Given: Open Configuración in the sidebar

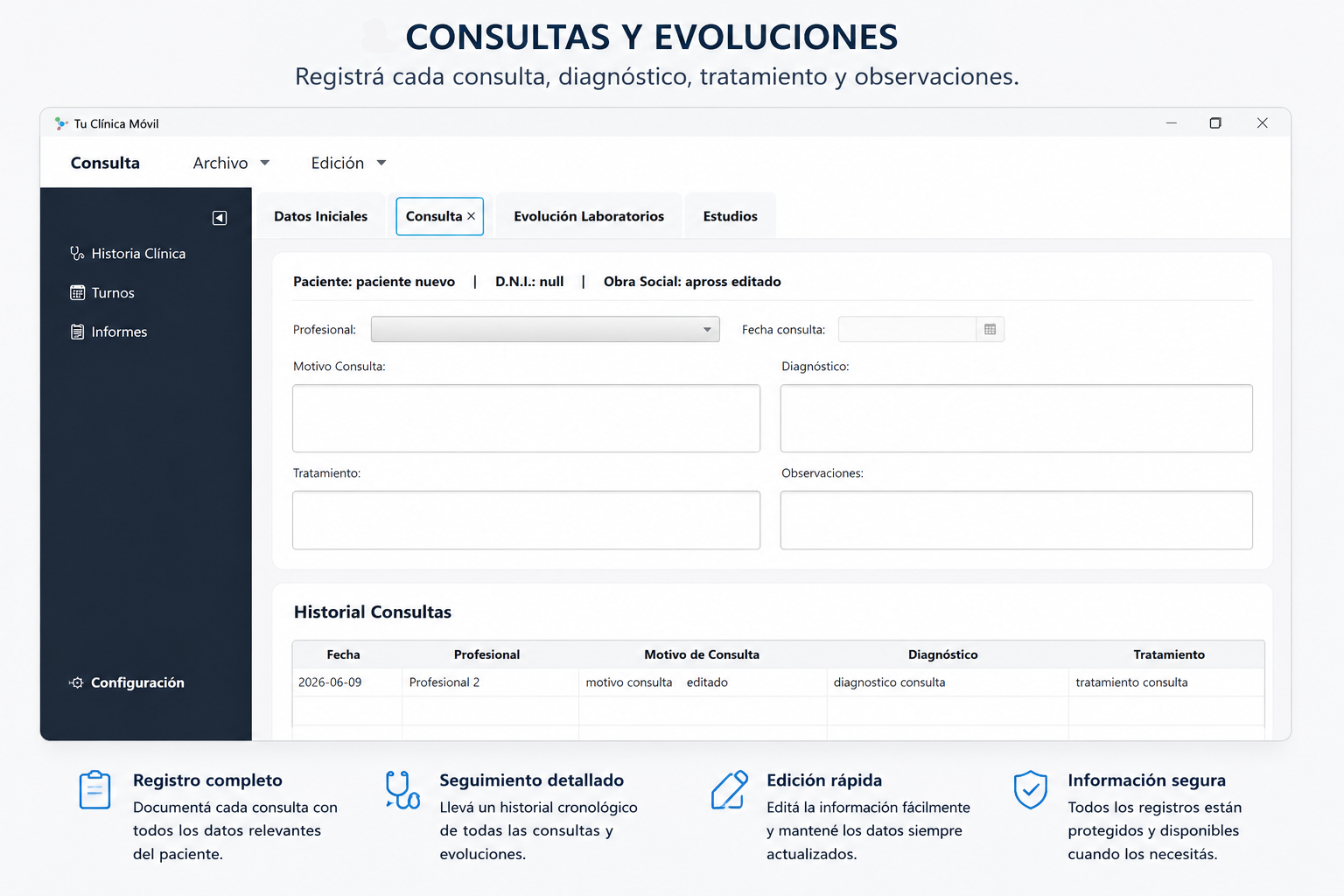Looking at the screenshot, I should click(127, 682).
